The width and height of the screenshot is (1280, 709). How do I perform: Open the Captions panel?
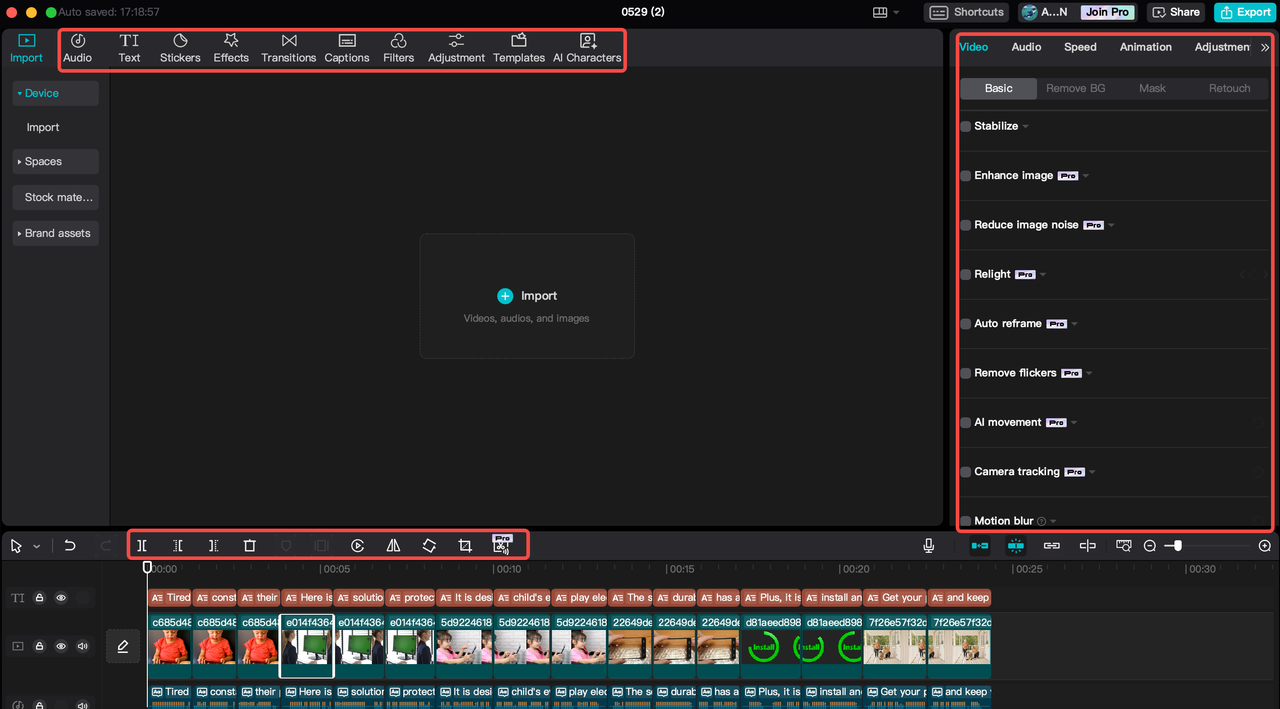(347, 47)
